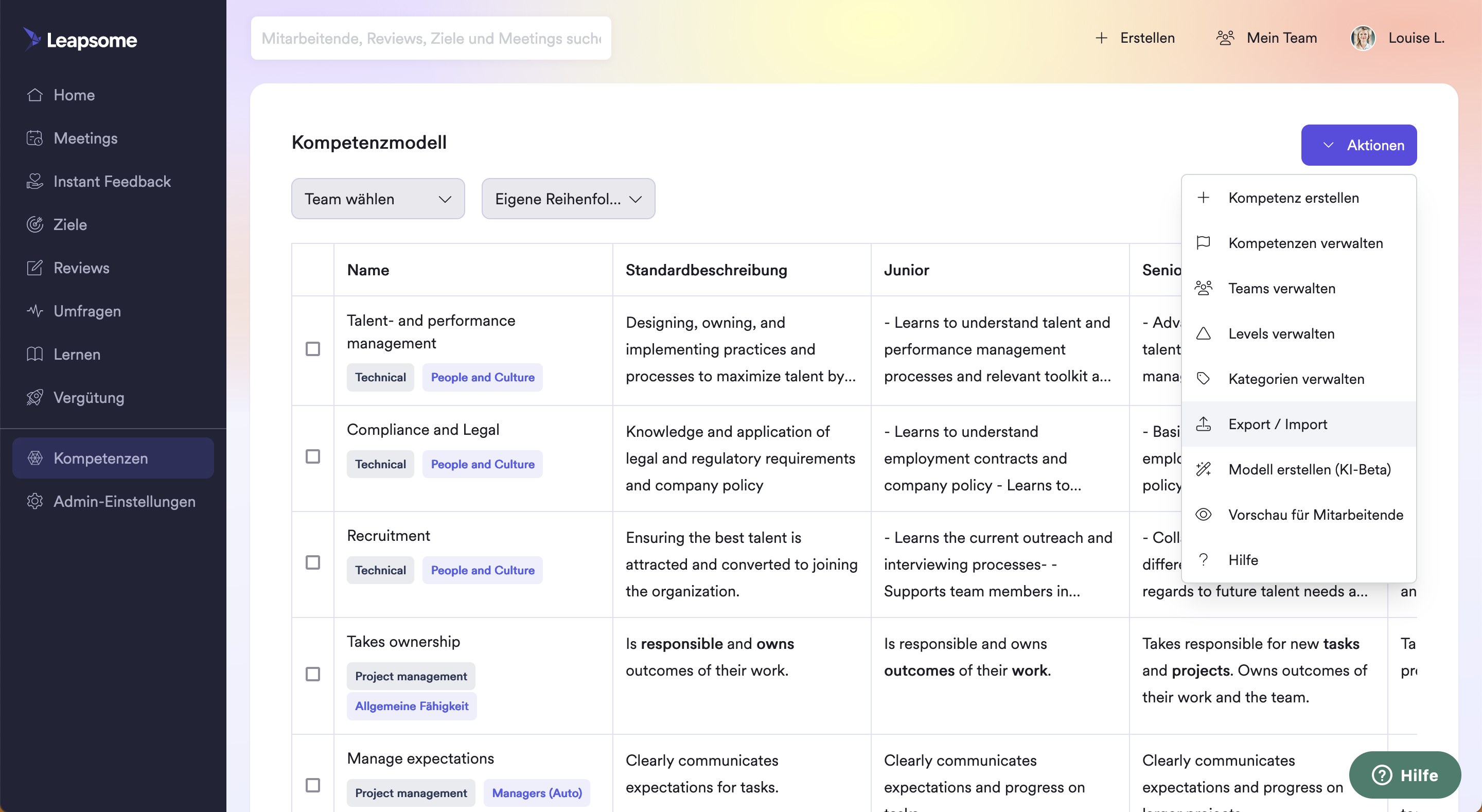Select the Compliance and Legal checkbox

pyautogui.click(x=312, y=456)
